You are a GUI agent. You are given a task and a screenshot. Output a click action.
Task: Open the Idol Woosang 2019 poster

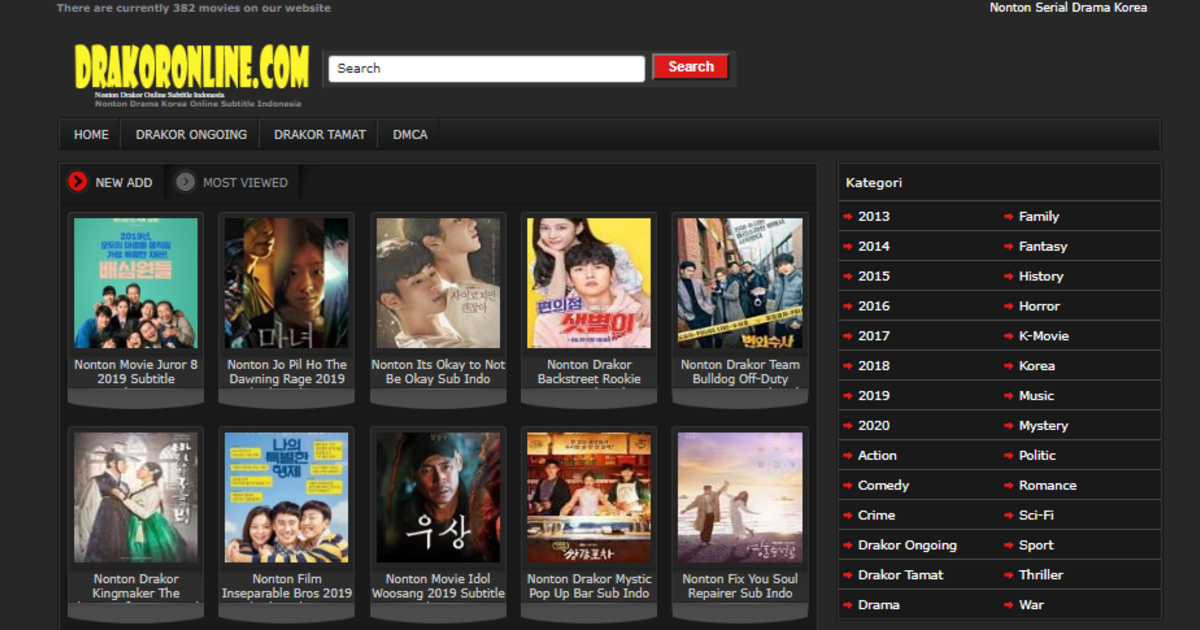click(438, 497)
